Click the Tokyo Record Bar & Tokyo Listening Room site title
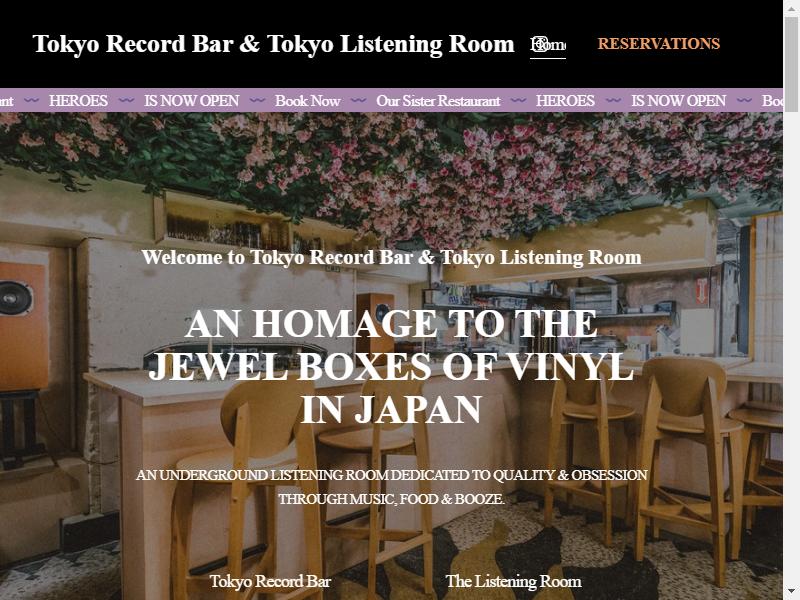This screenshot has width=800, height=600. click(273, 44)
